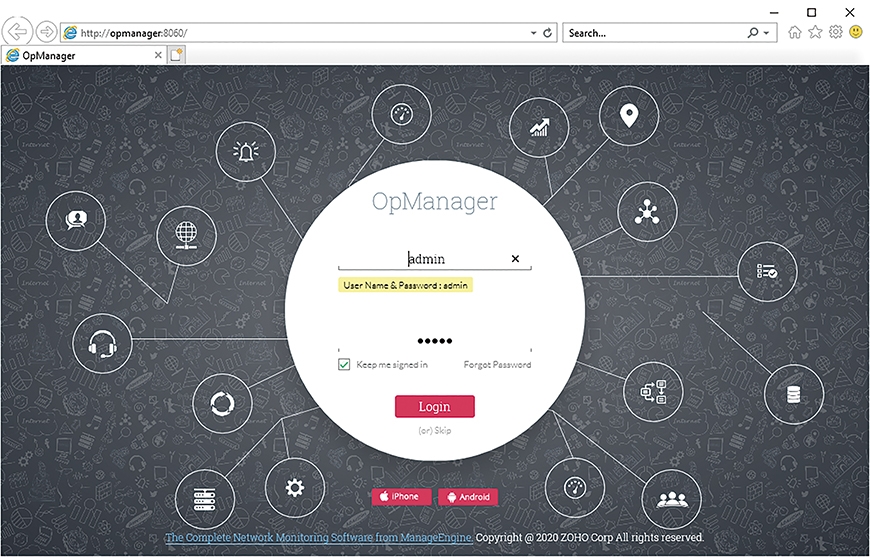Click the smiley feedback icon

(x=857, y=32)
